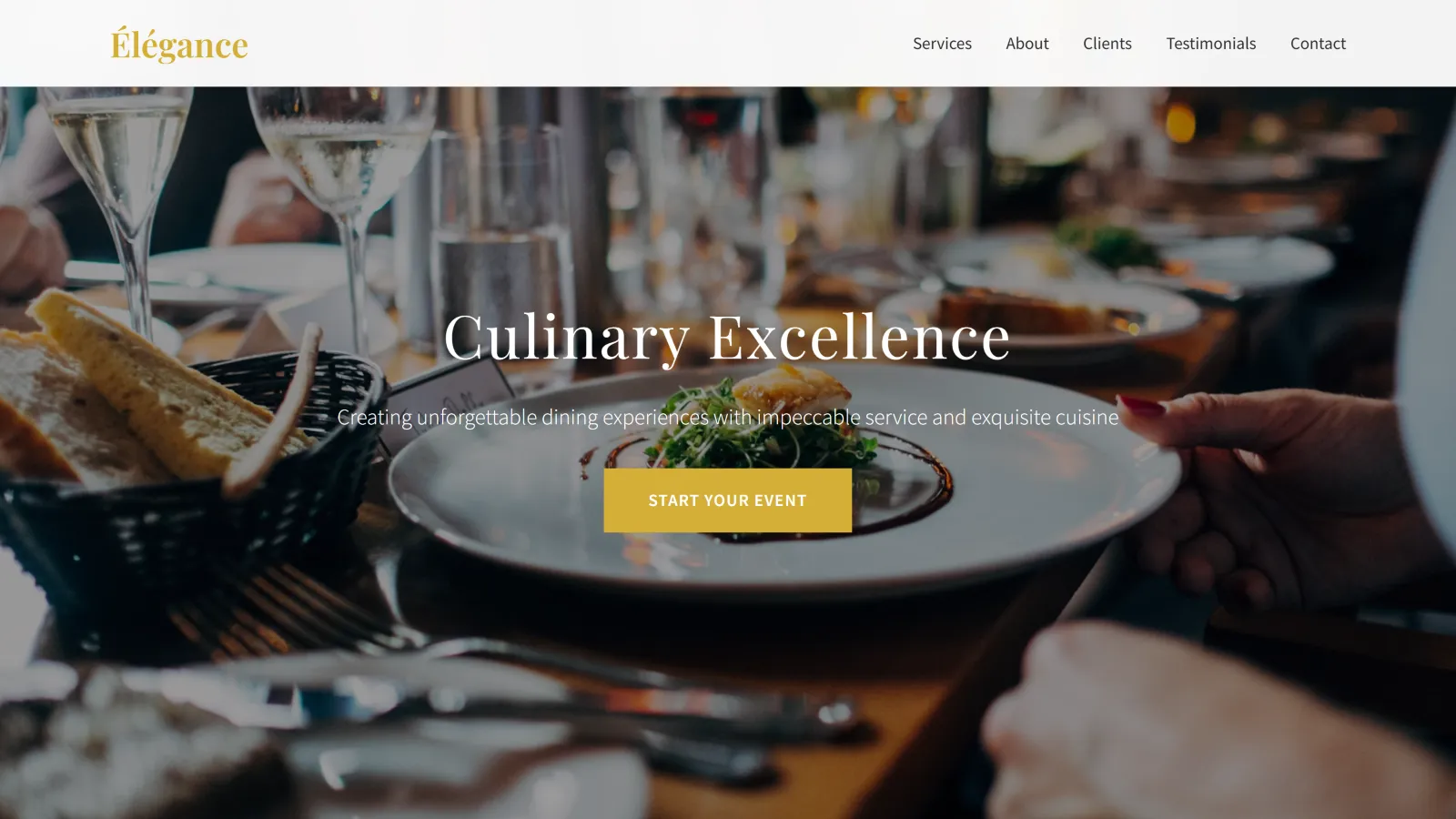The image size is (1456, 819).
Task: Click the tagline about unforgettable dining experiences
Action: click(728, 417)
